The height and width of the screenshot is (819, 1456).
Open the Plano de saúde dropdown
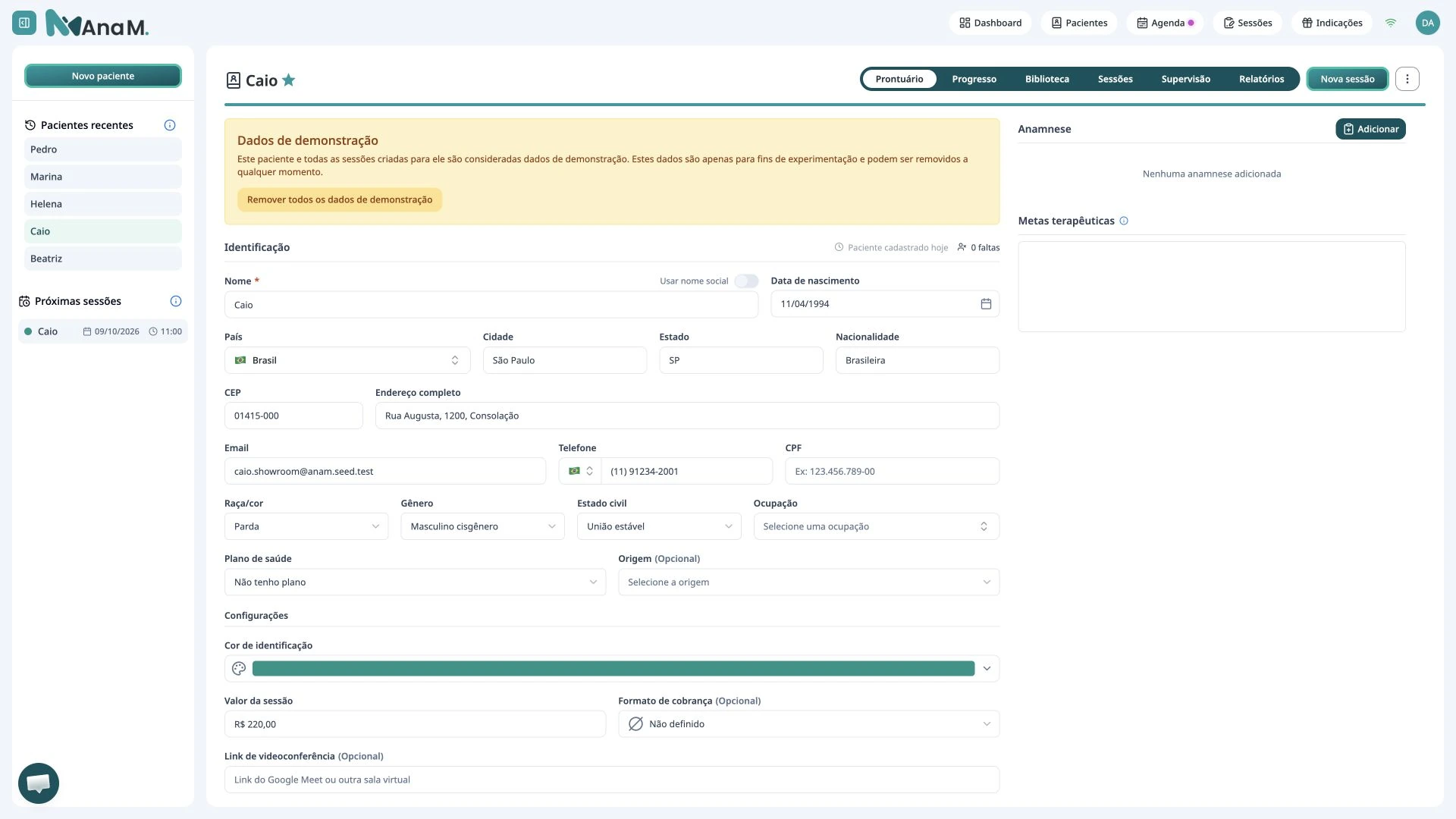[x=415, y=582]
